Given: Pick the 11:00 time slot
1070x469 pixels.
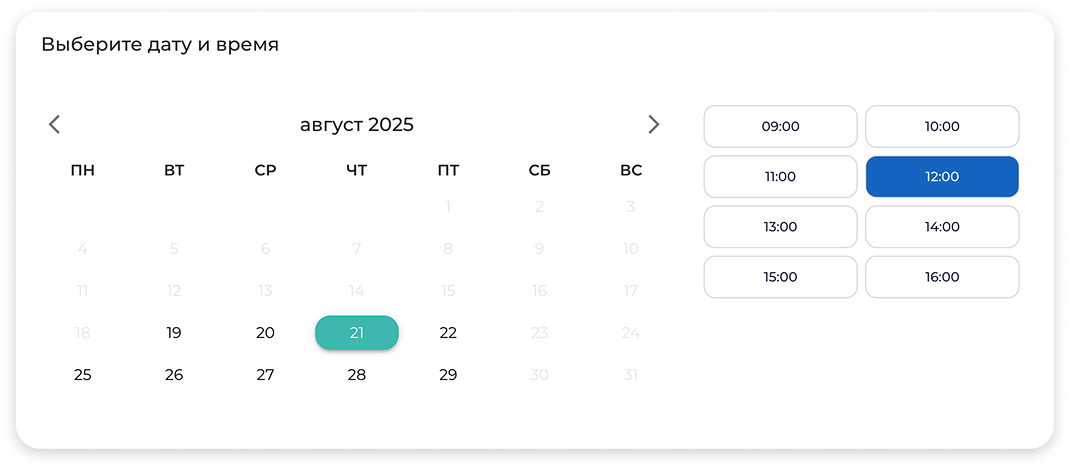Looking at the screenshot, I should (x=780, y=177).
